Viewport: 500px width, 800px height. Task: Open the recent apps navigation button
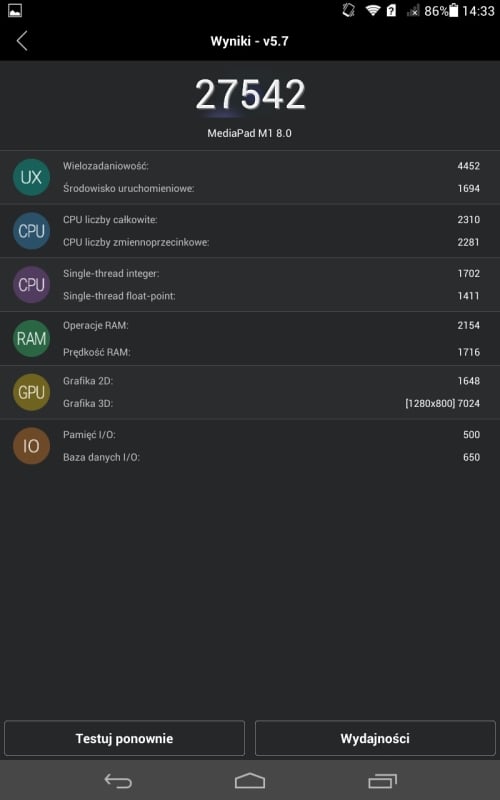pyautogui.click(x=382, y=781)
